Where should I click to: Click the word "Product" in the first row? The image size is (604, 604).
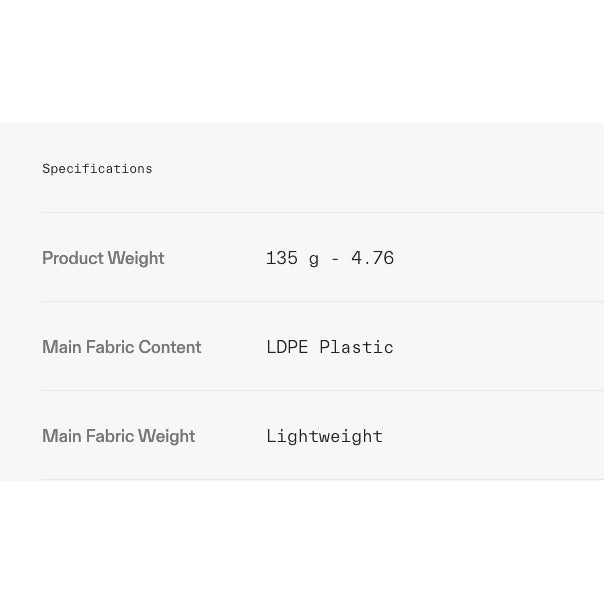(73, 258)
